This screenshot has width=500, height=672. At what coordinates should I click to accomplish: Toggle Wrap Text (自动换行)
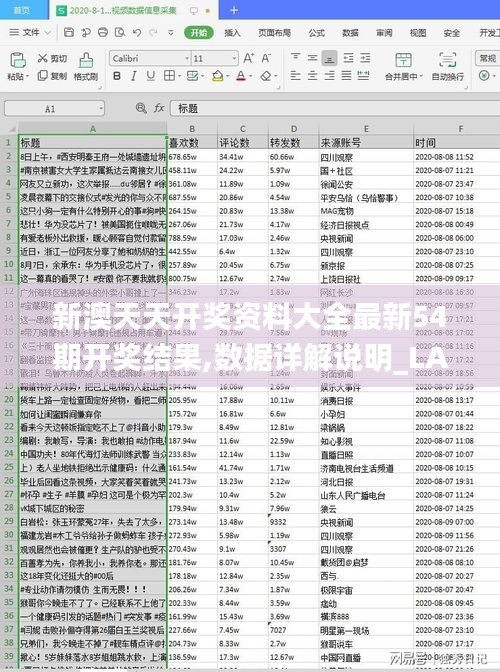pyautogui.click(x=447, y=60)
